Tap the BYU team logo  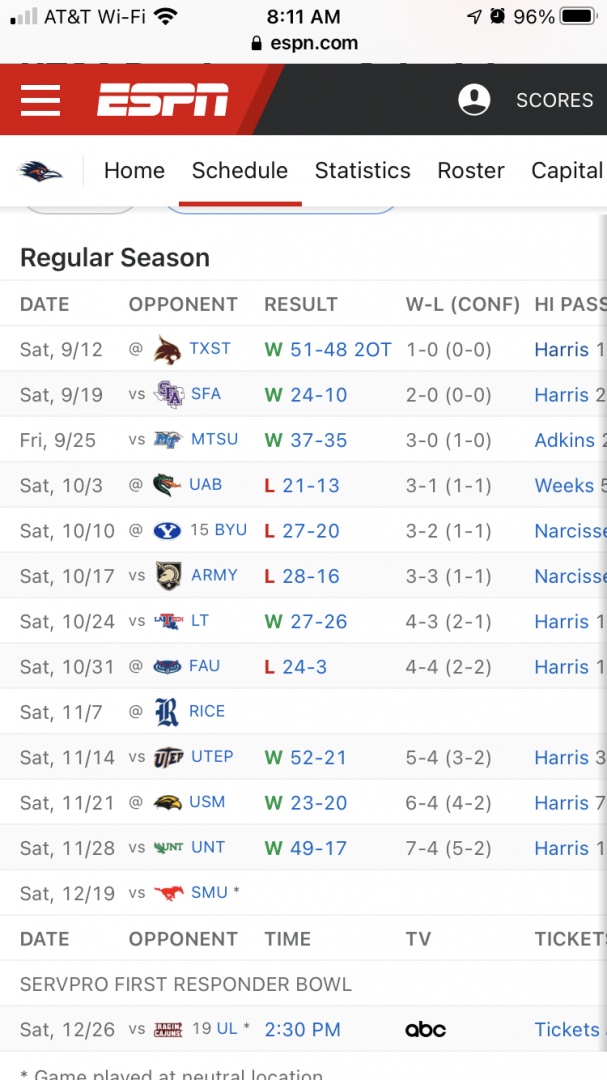point(168,531)
